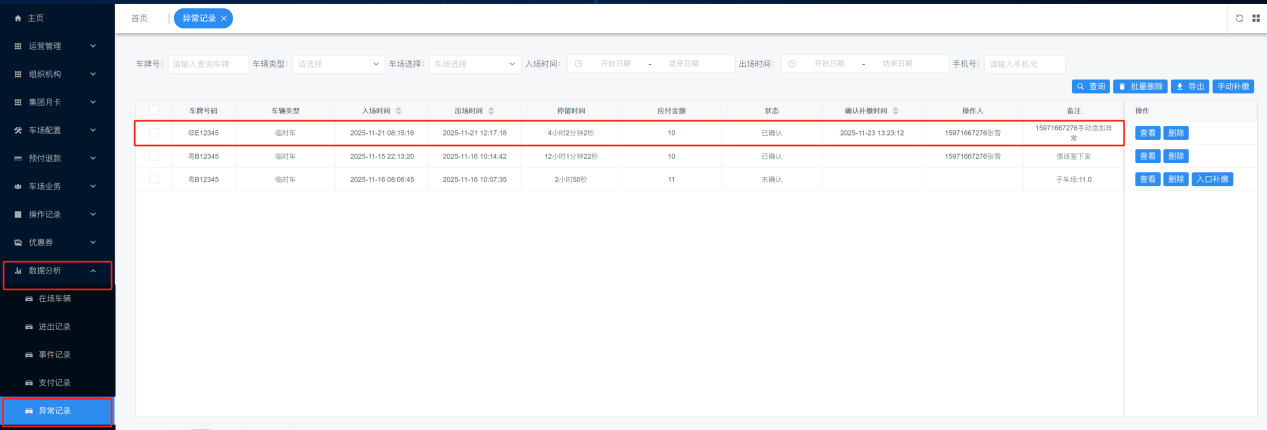Expand the 集团月卡 menu chevron
Screen dimensions: 1267x430
pyautogui.click(x=93, y=102)
